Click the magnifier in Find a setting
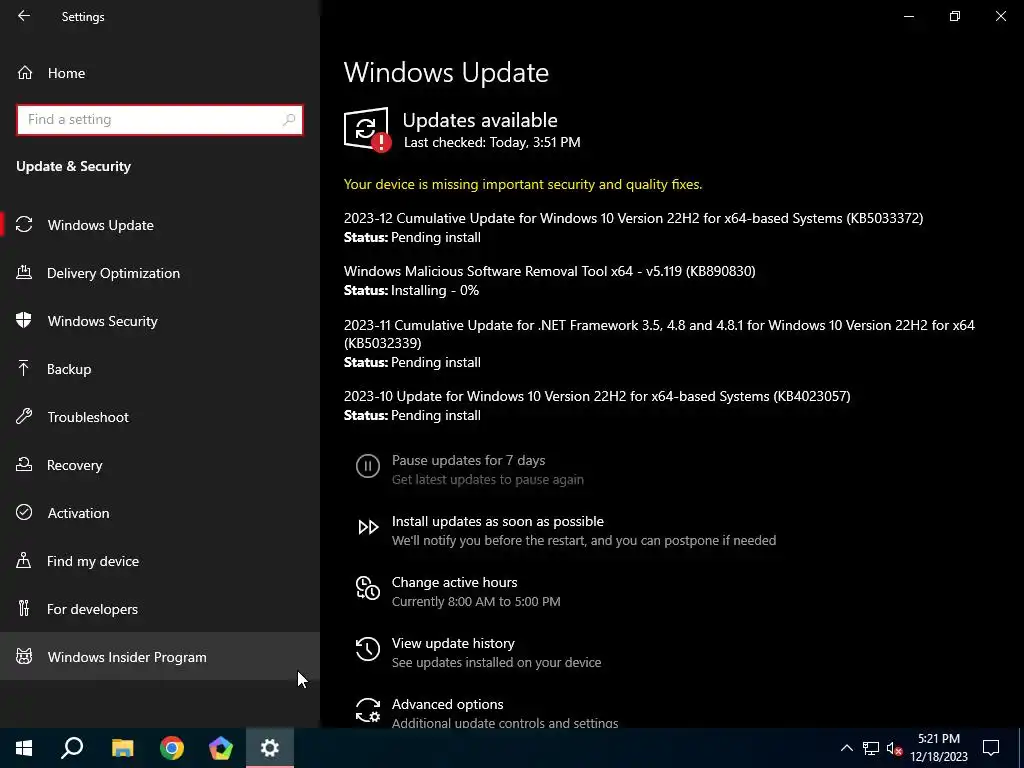The width and height of the screenshot is (1024, 768). pyautogui.click(x=289, y=120)
